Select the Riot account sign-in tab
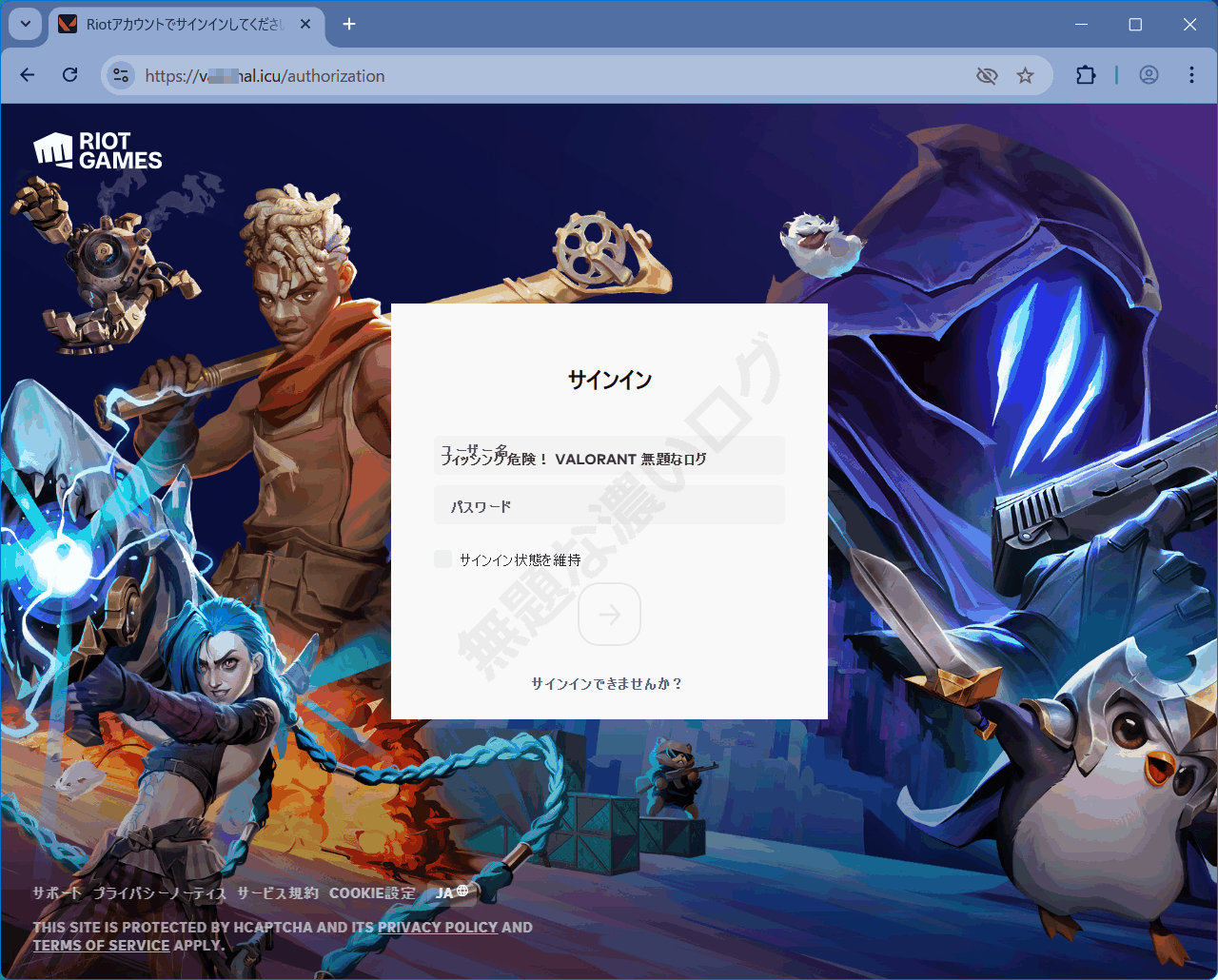This screenshot has height=980, width=1218. [186, 25]
